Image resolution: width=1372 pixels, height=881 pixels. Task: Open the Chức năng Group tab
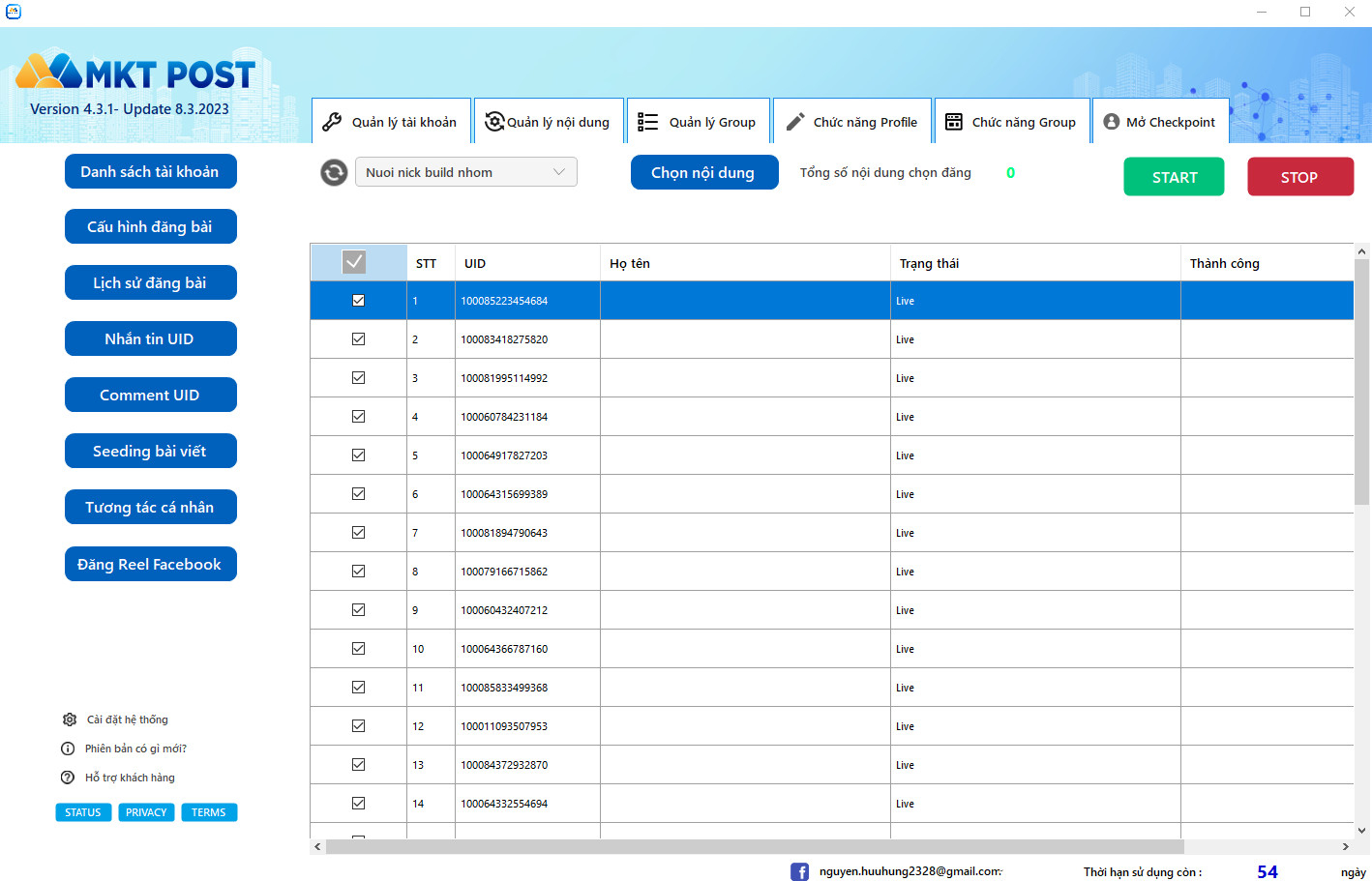pyautogui.click(x=1012, y=121)
